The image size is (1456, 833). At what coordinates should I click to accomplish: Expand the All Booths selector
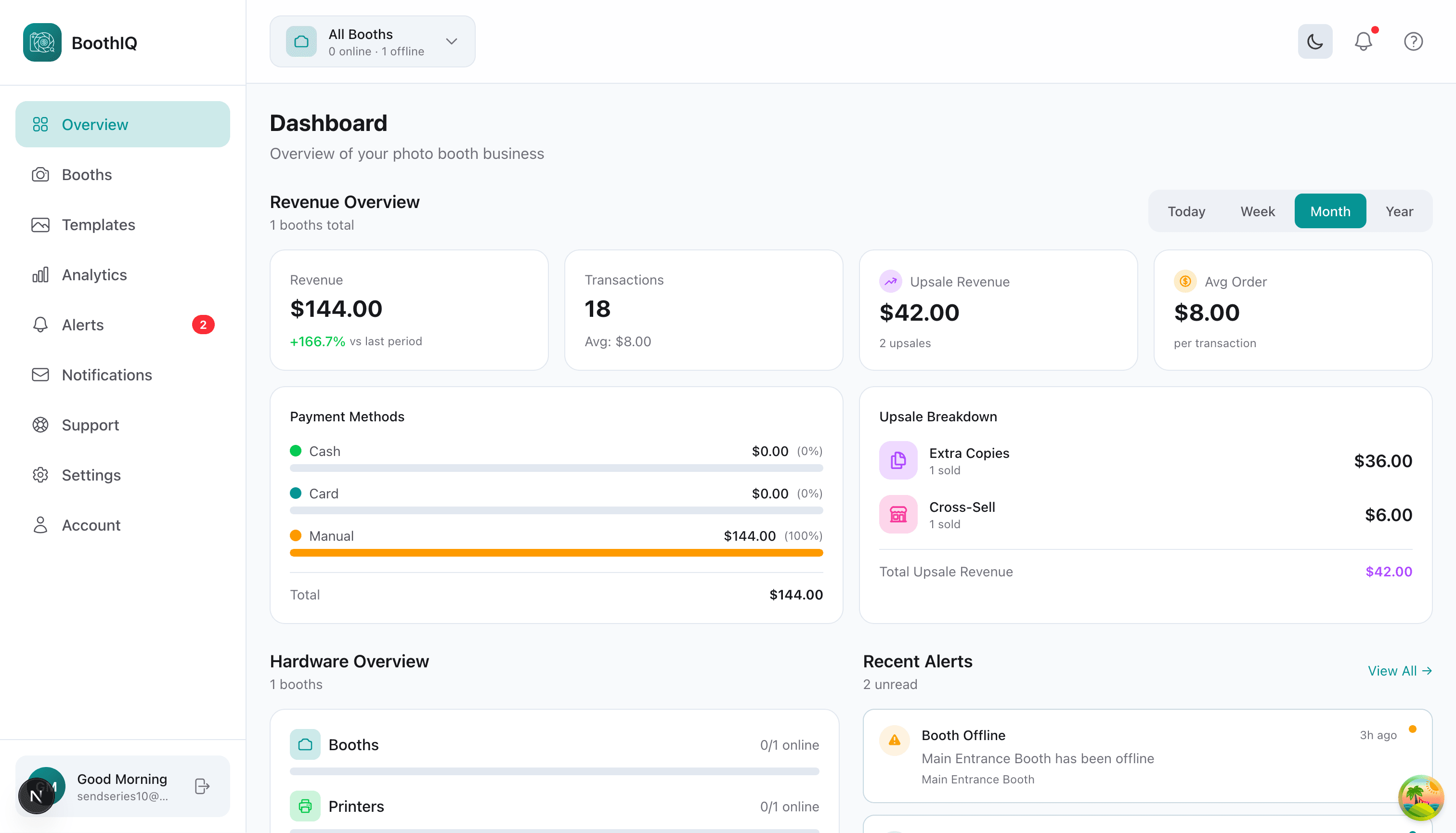[372, 41]
